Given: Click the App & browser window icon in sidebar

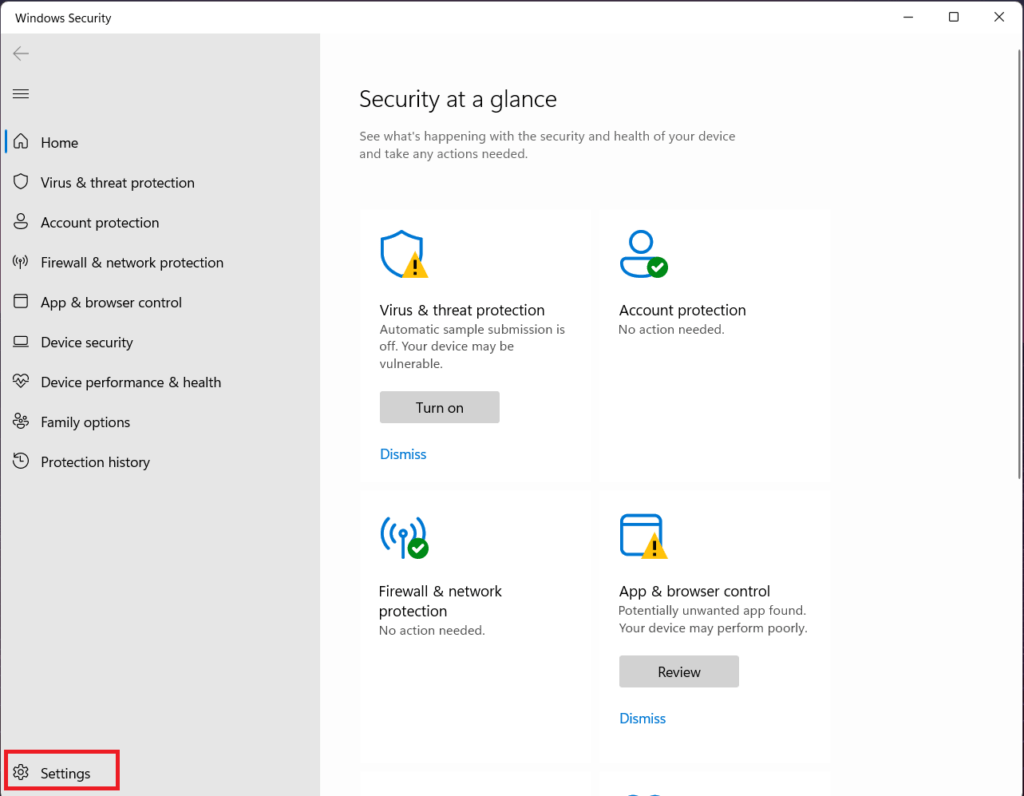Looking at the screenshot, I should click(x=21, y=301).
